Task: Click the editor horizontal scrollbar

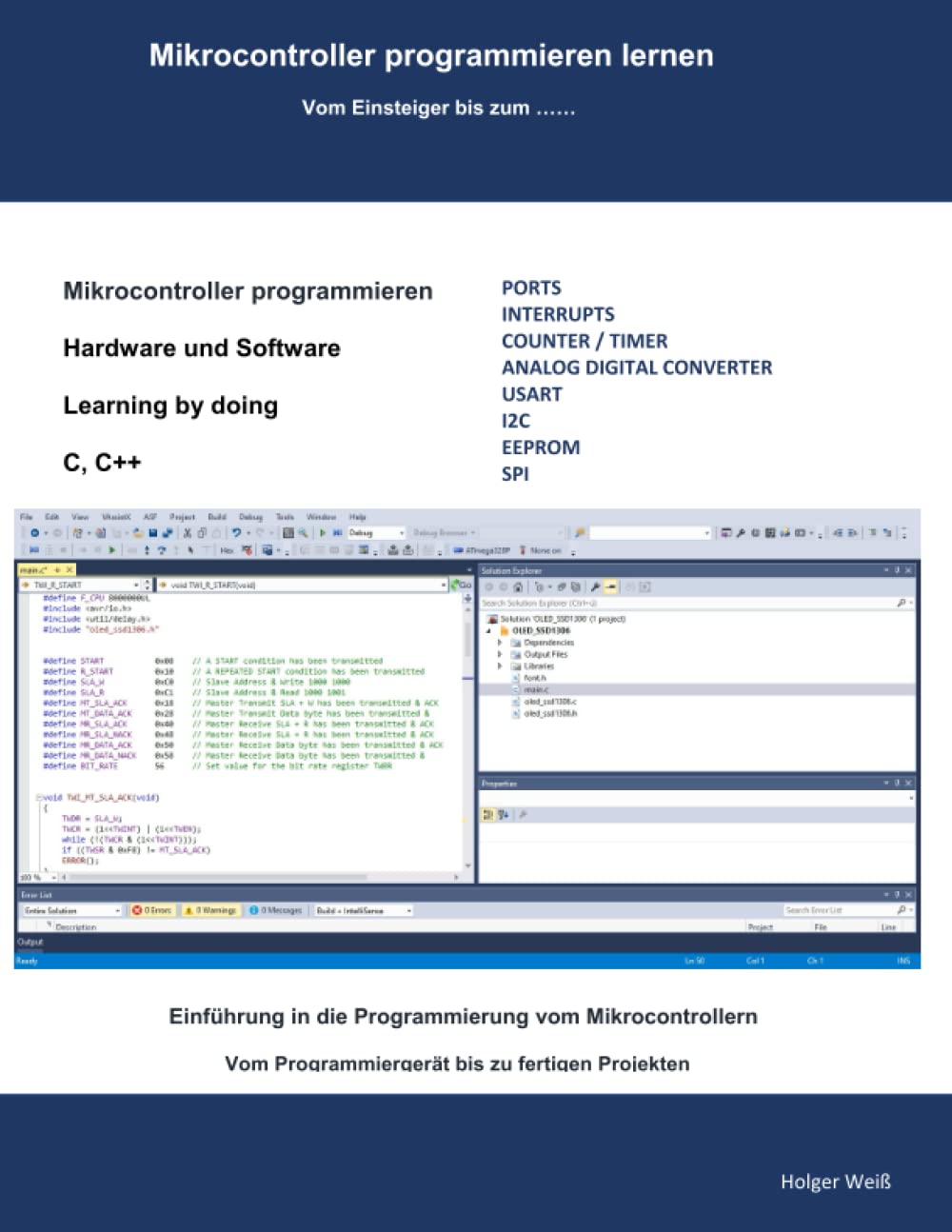Action: (x=261, y=877)
